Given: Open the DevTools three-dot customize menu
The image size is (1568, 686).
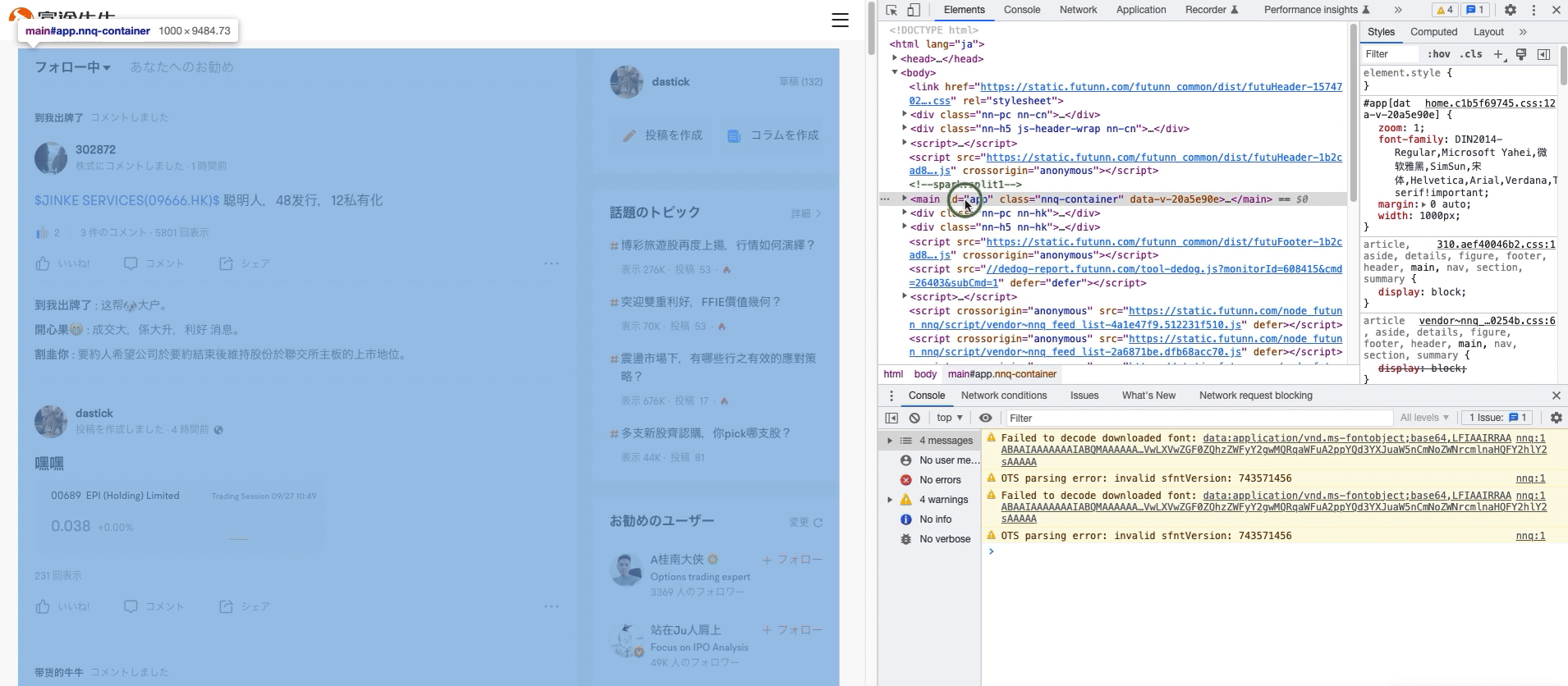Looking at the screenshot, I should click(1534, 10).
